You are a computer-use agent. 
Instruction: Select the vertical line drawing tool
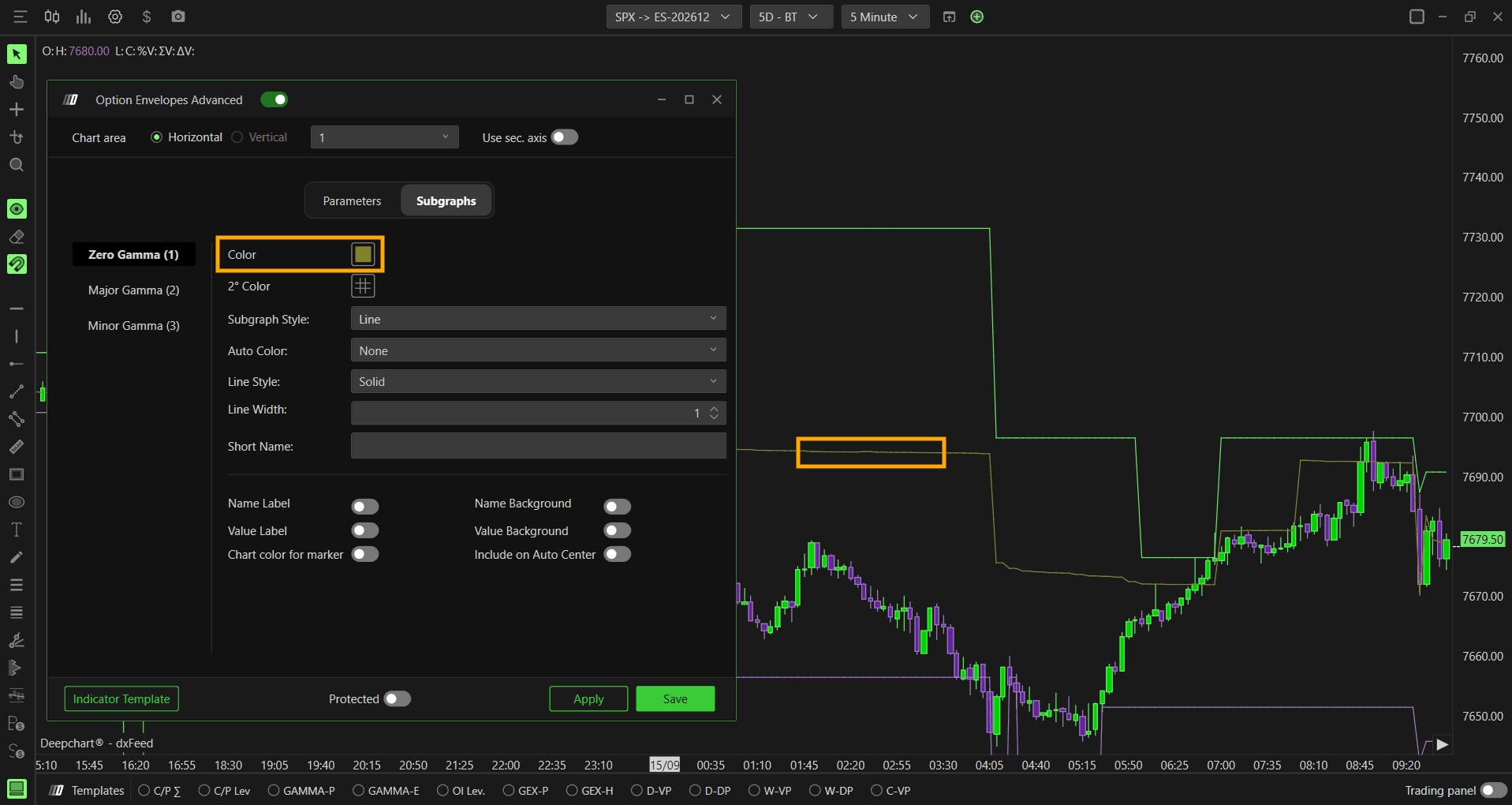17,336
